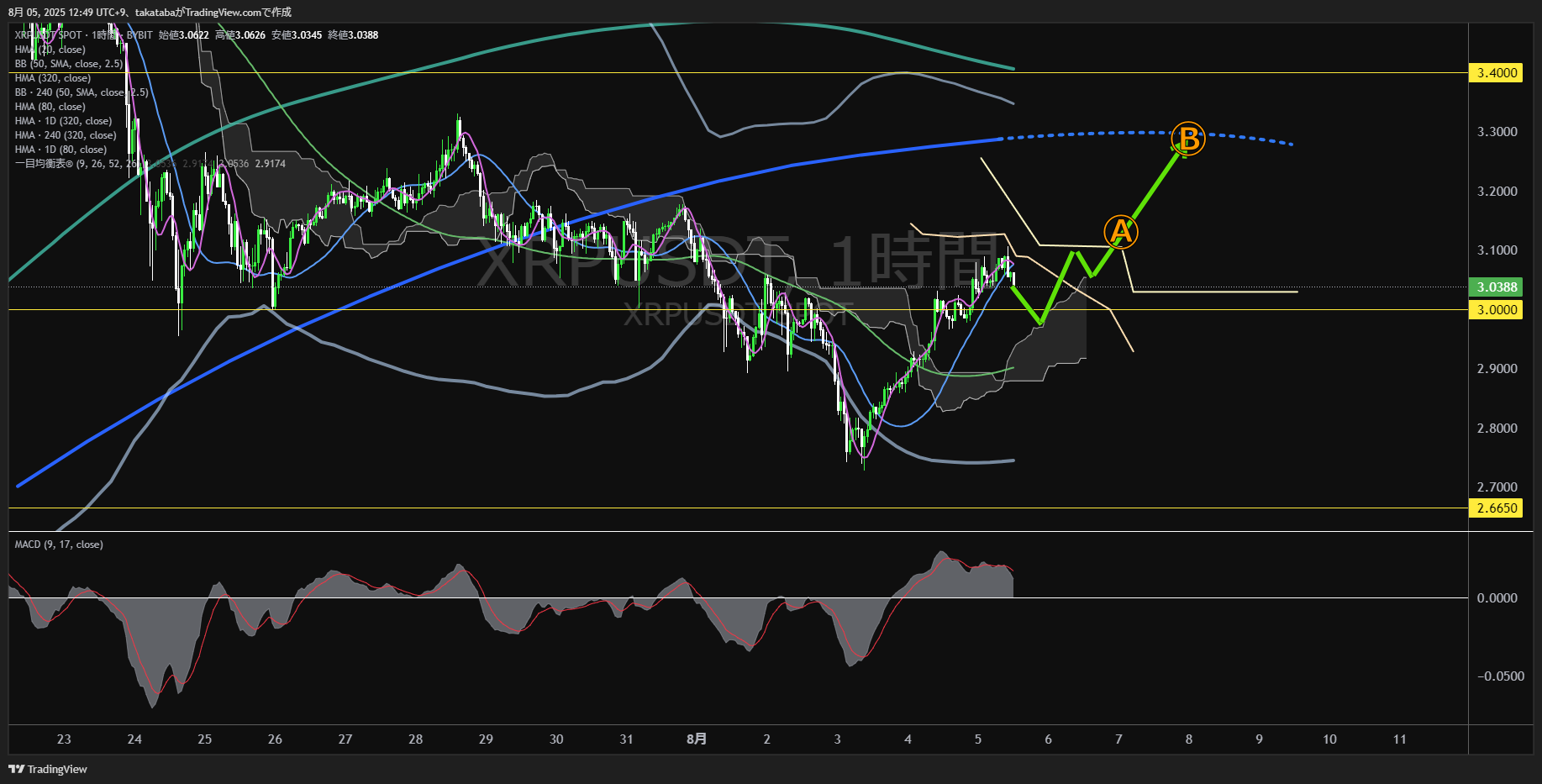Screen dimensions: 1542x784
Task: Select the HMA (20, close) indicator label
Action: pos(50,50)
